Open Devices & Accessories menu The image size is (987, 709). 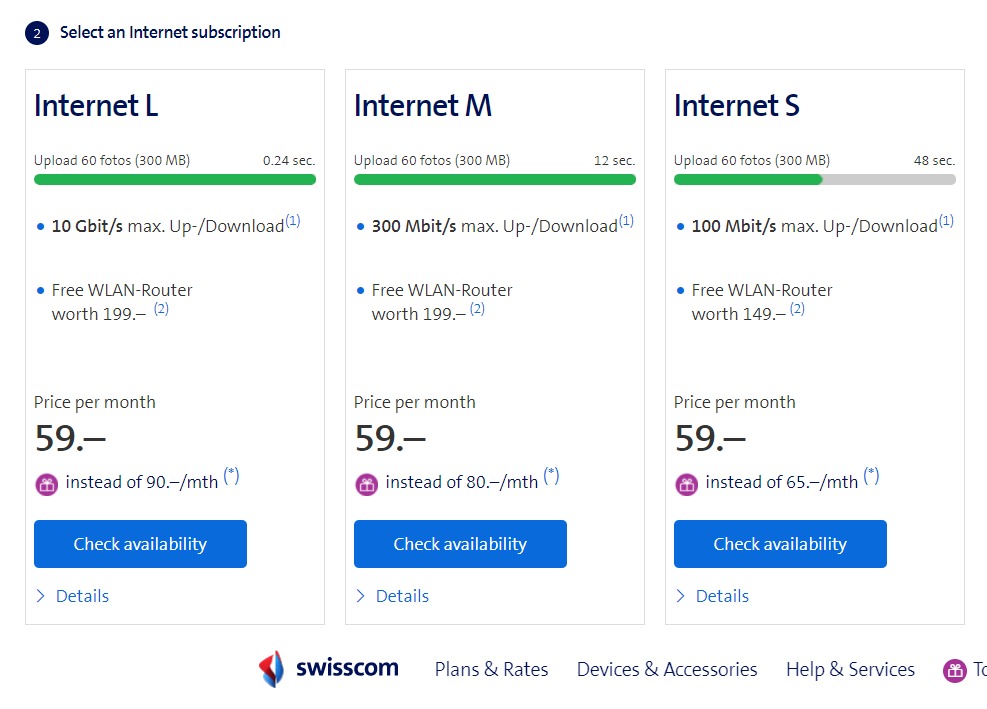pyautogui.click(x=667, y=670)
